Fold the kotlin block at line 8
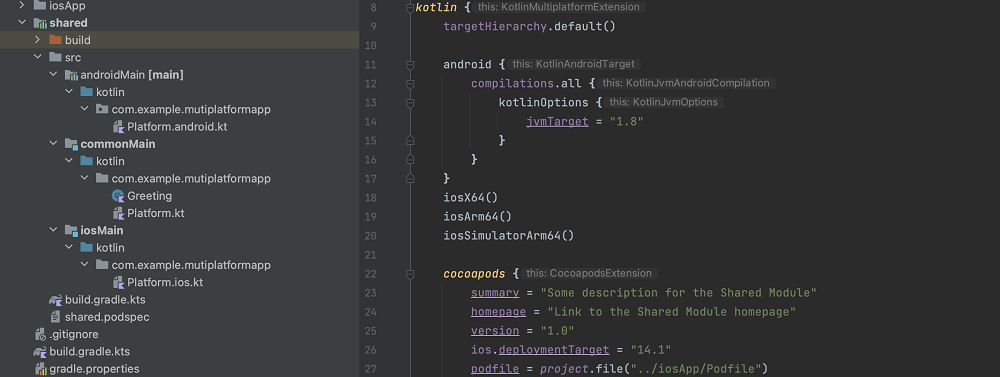Screen dimensions: 1000x377 tap(410, 8)
